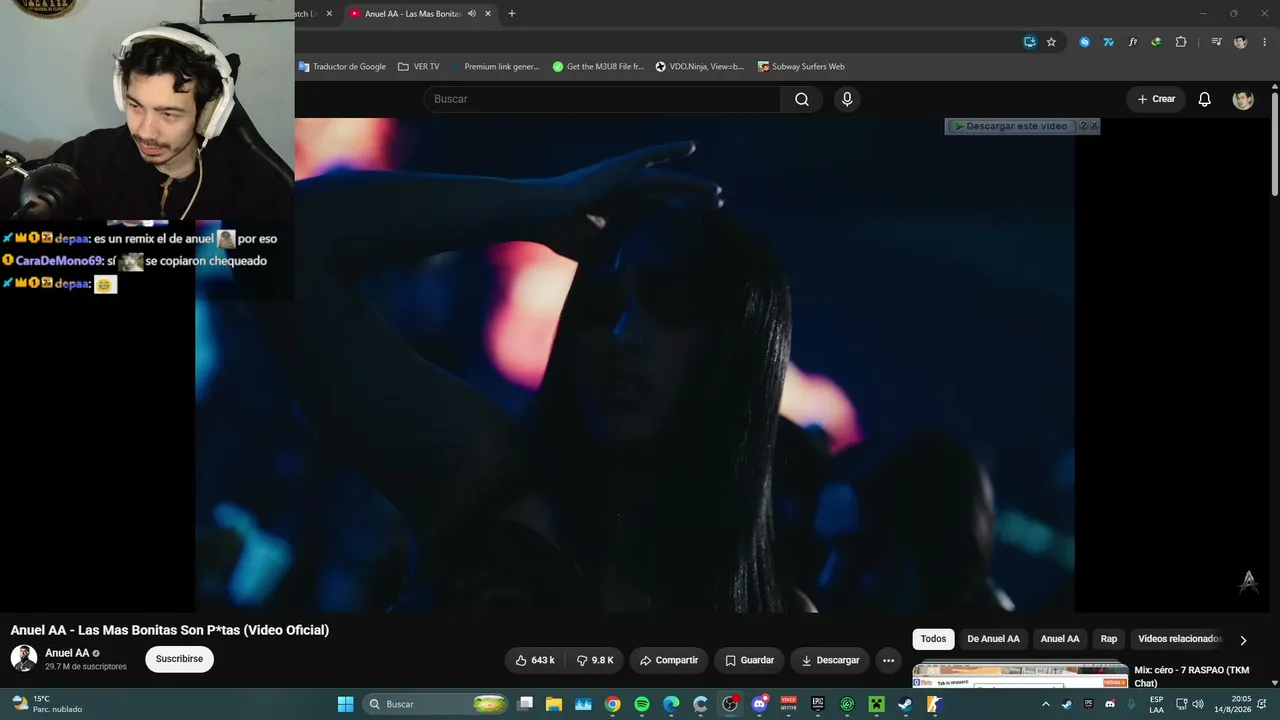Like the video with 643 k likes
Screen dimensions: 1280x720
pos(535,660)
